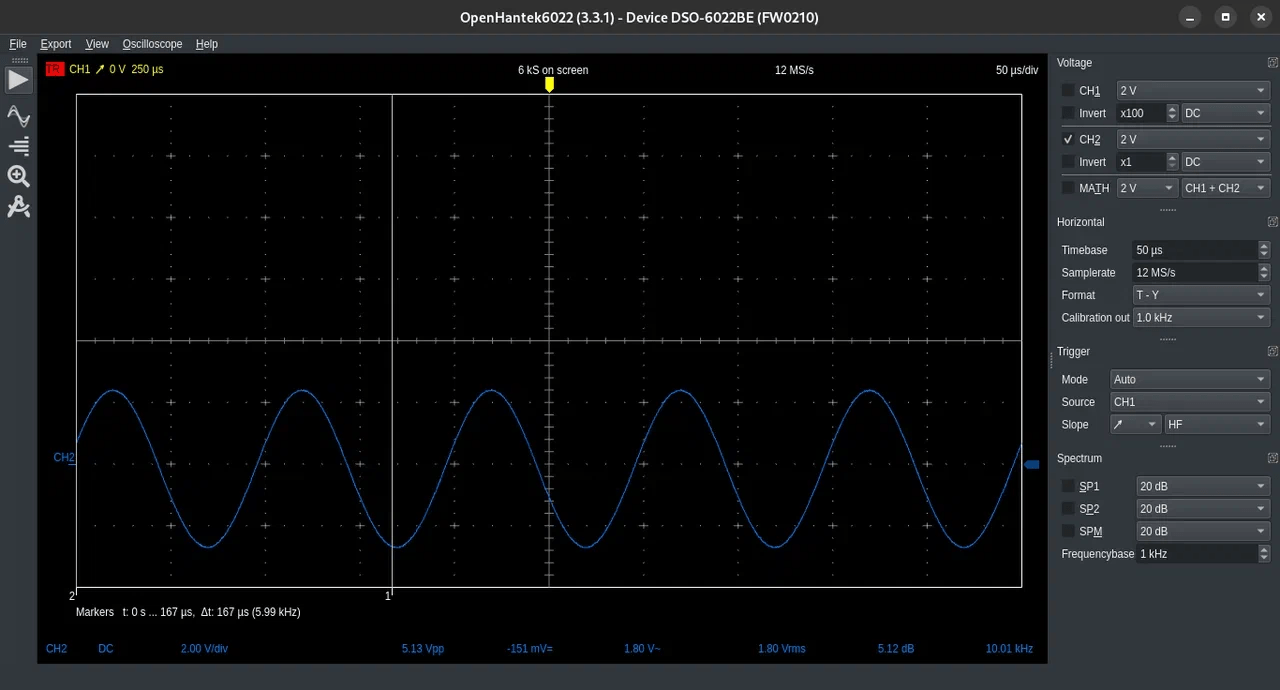Open the SP2 20 dB magnitude dropdown
The image size is (1280, 690).
pyautogui.click(x=1203, y=509)
